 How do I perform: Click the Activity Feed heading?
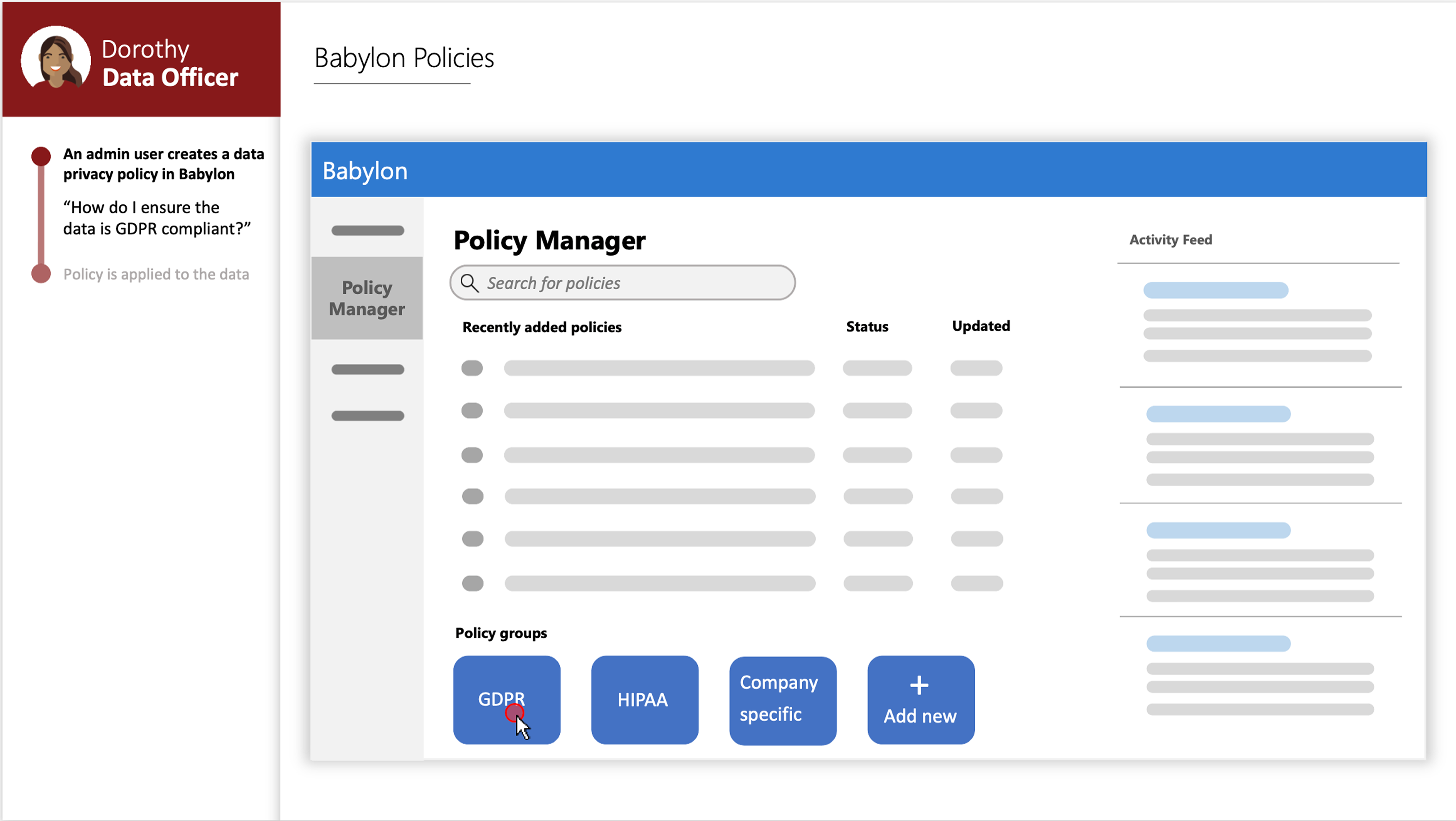tap(1170, 239)
